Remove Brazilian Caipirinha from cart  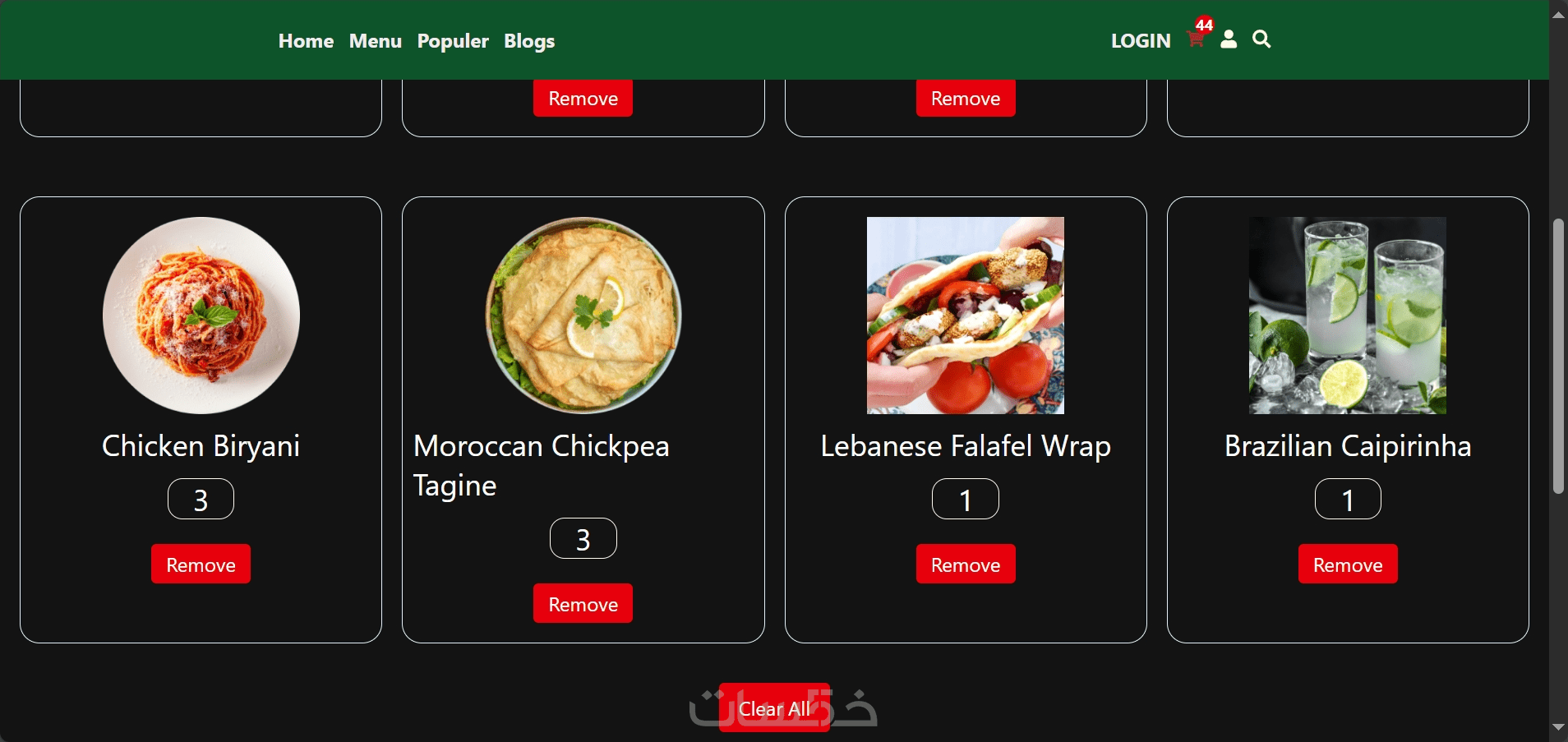coord(1348,564)
